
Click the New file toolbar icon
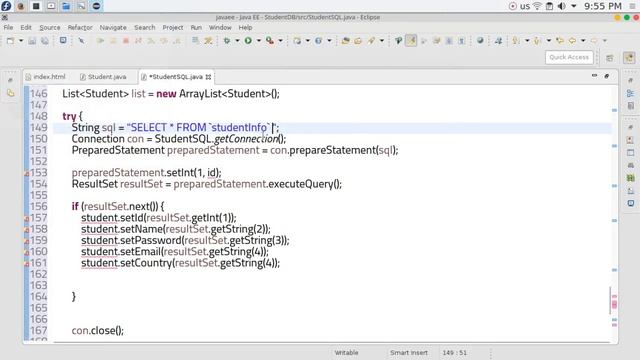point(11,40)
